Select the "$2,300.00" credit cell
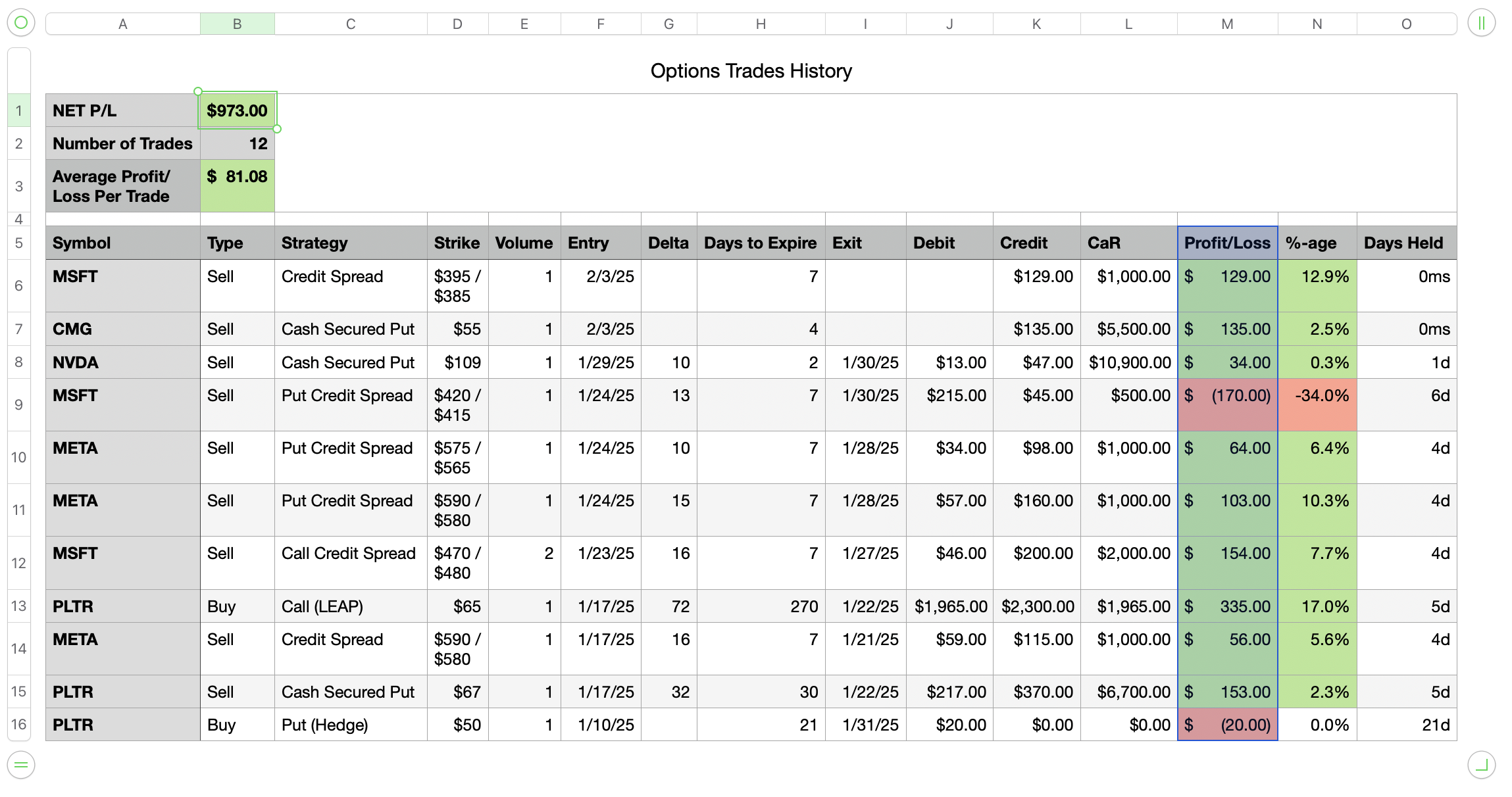This screenshot has width=1512, height=797. coord(1037,606)
